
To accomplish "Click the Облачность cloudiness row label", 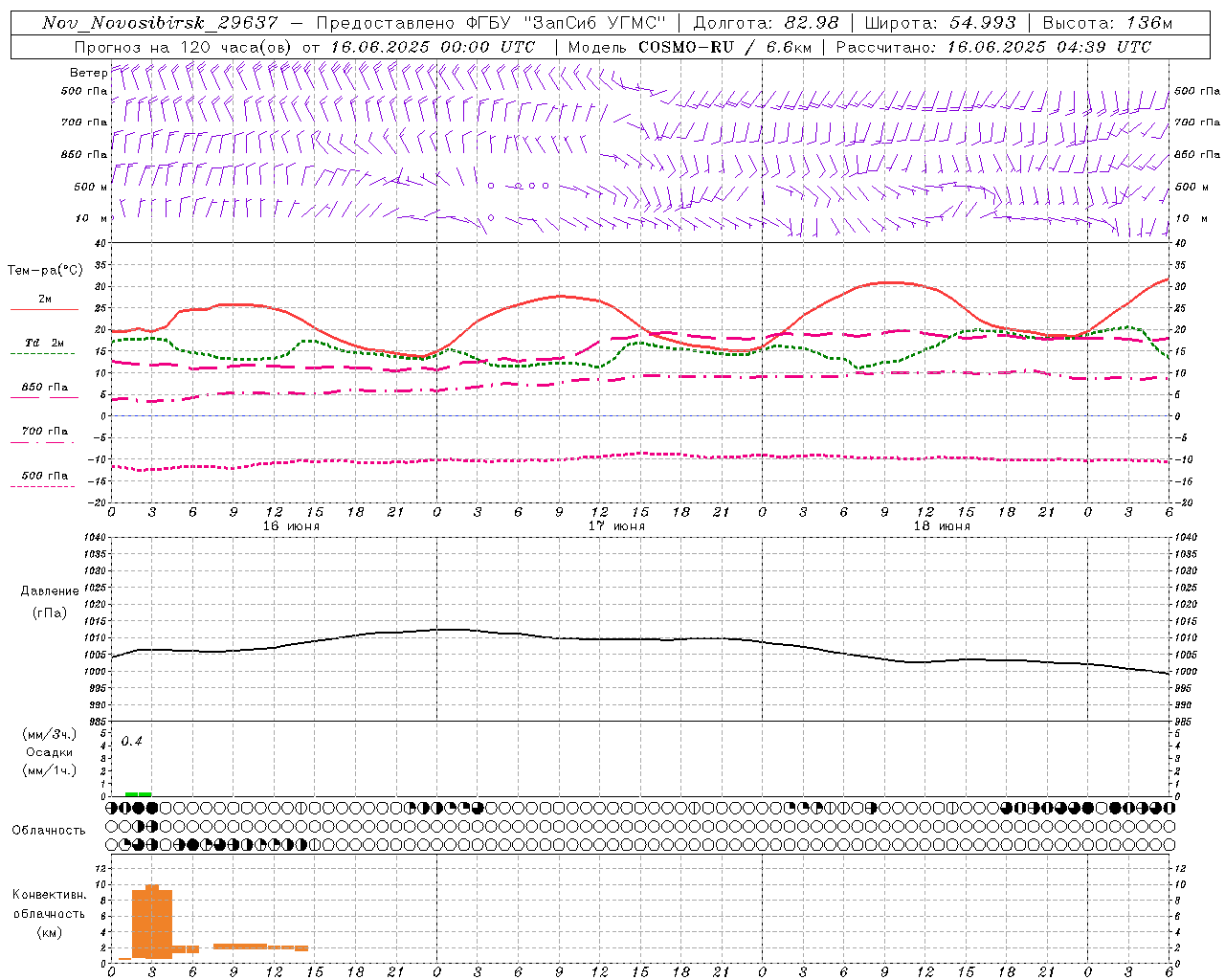I will click(x=49, y=831).
